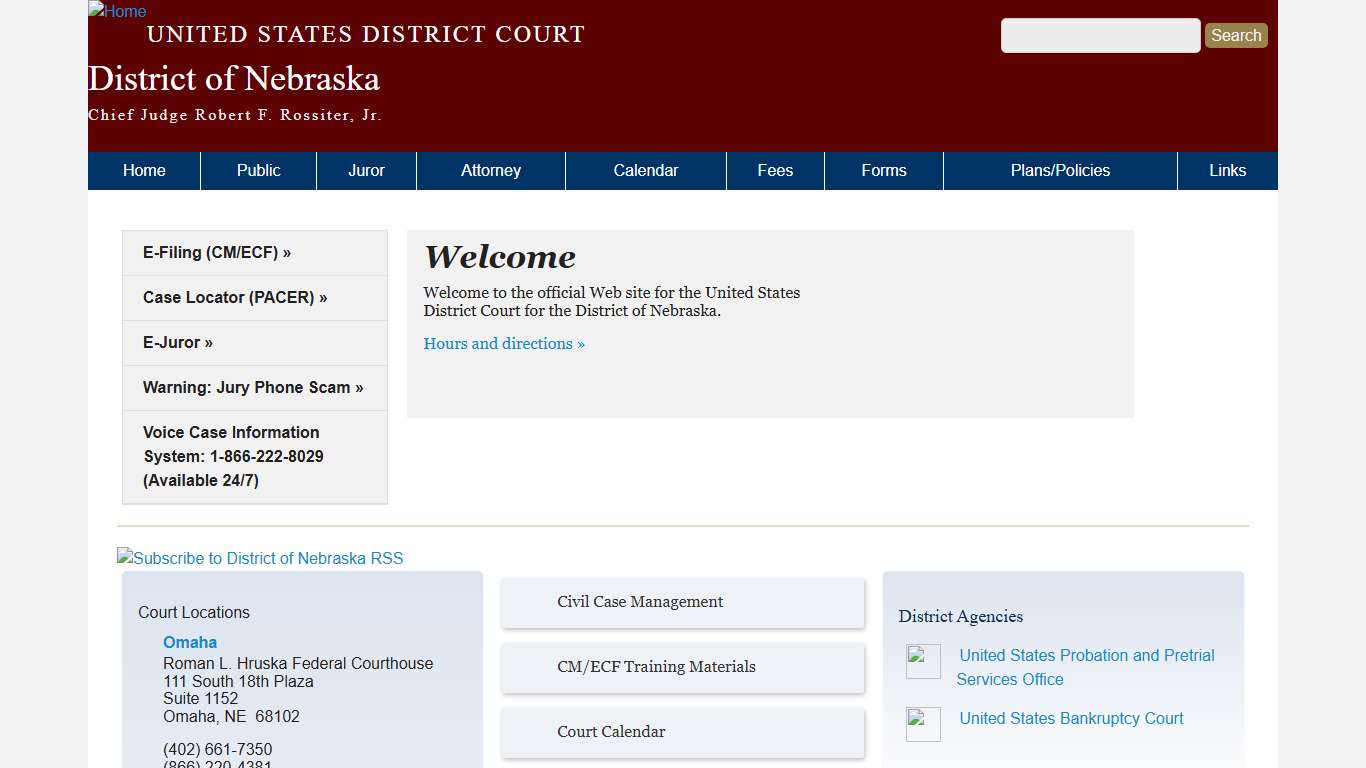Image resolution: width=1366 pixels, height=768 pixels.
Task: Switch to the Calendar section
Action: click(645, 170)
